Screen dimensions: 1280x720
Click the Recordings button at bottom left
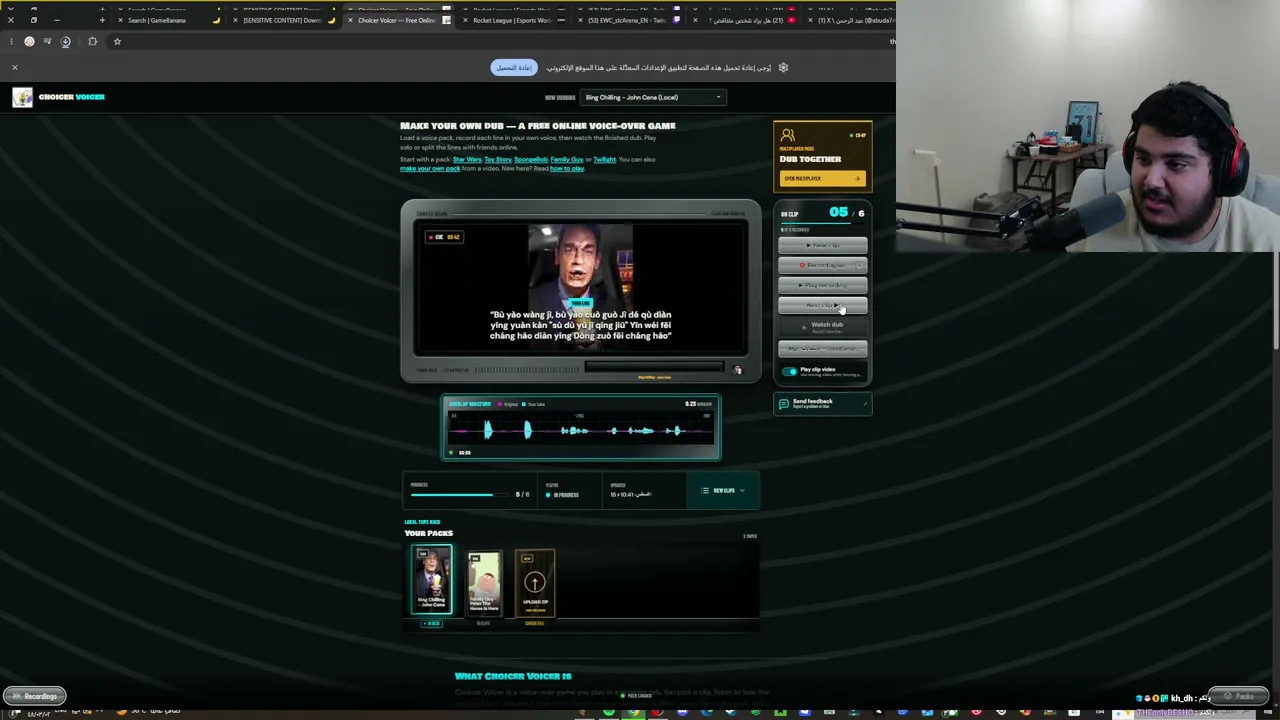point(35,696)
